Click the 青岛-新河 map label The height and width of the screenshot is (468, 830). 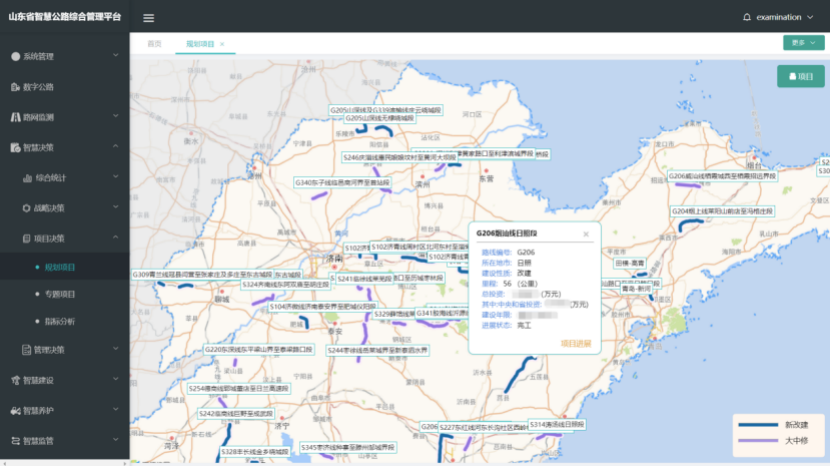click(636, 289)
